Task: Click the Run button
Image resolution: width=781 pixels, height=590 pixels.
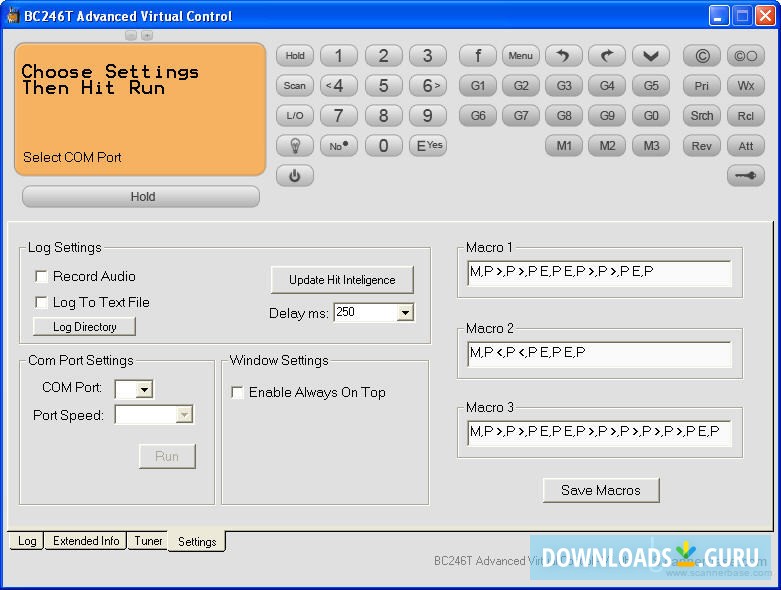Action: pyautogui.click(x=167, y=456)
